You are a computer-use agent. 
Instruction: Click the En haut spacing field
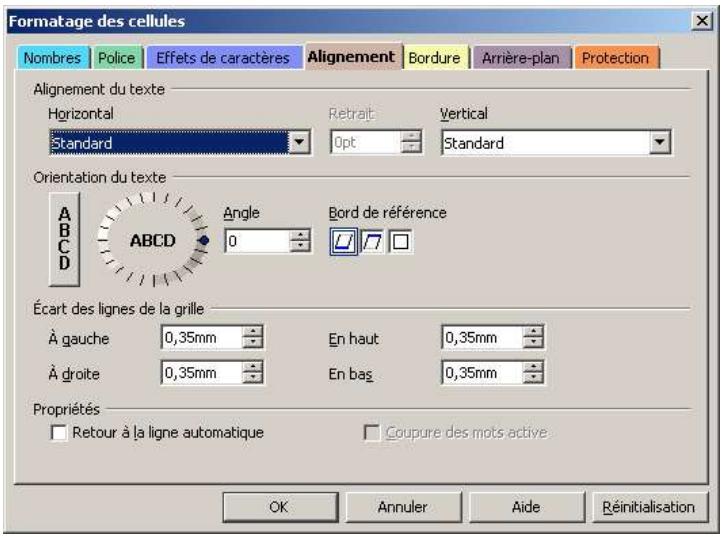[x=482, y=337]
